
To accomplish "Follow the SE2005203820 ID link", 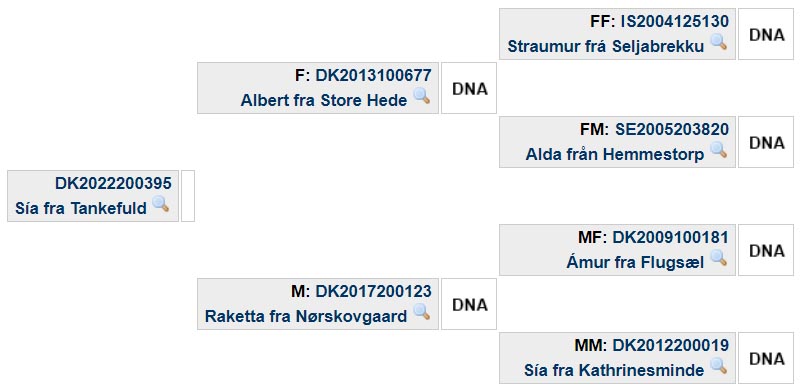I will 672,130.
